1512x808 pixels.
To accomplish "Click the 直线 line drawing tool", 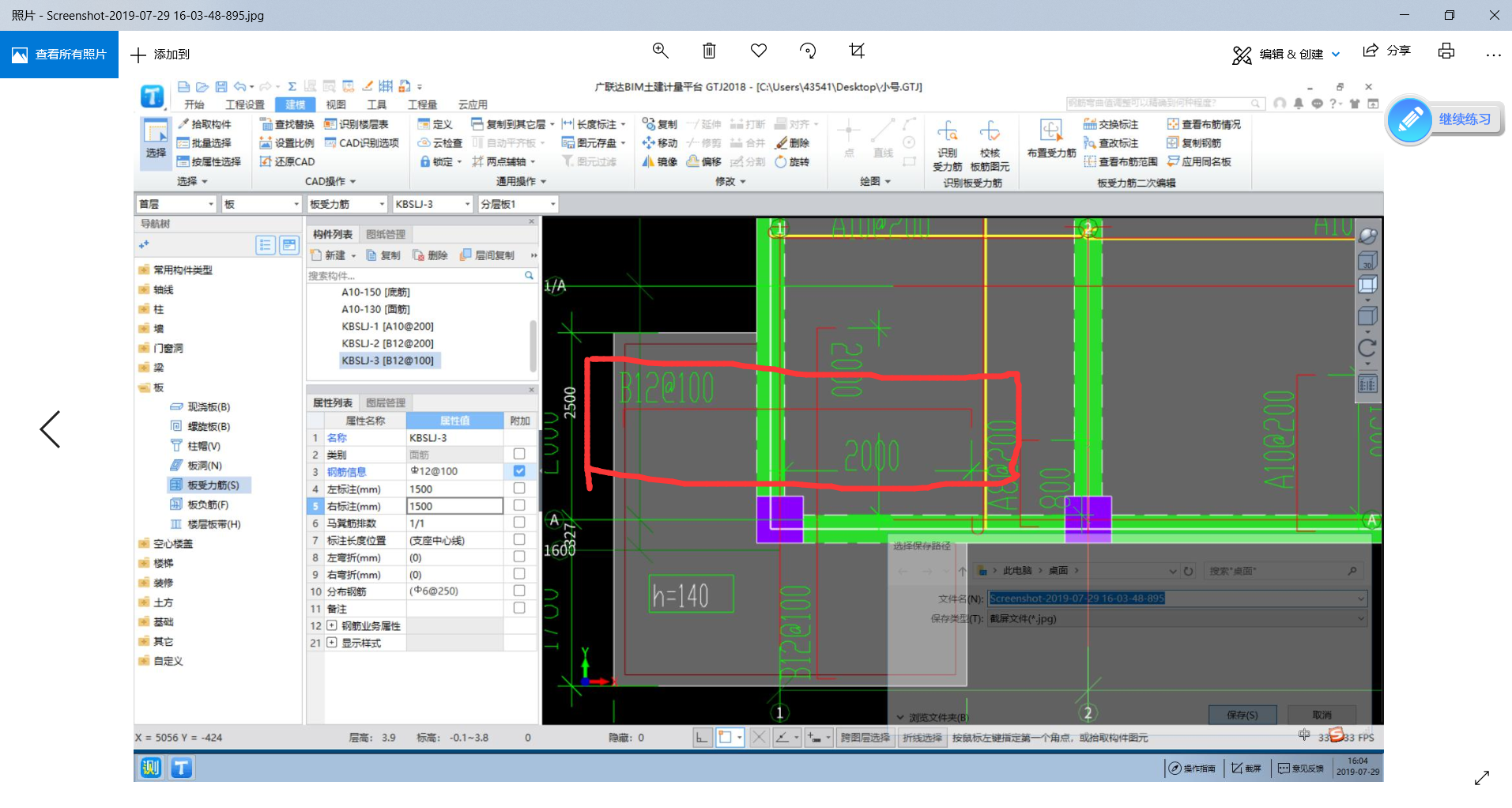I will click(x=883, y=139).
